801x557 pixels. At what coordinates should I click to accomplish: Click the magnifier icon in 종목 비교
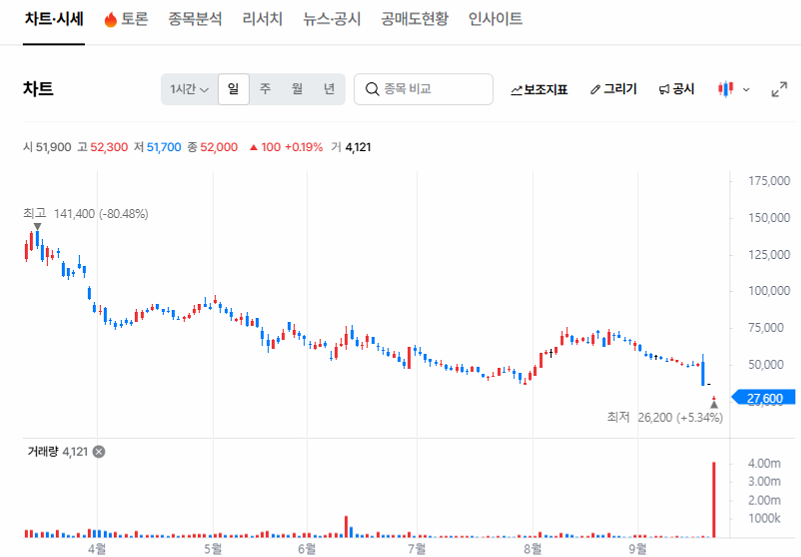372,89
